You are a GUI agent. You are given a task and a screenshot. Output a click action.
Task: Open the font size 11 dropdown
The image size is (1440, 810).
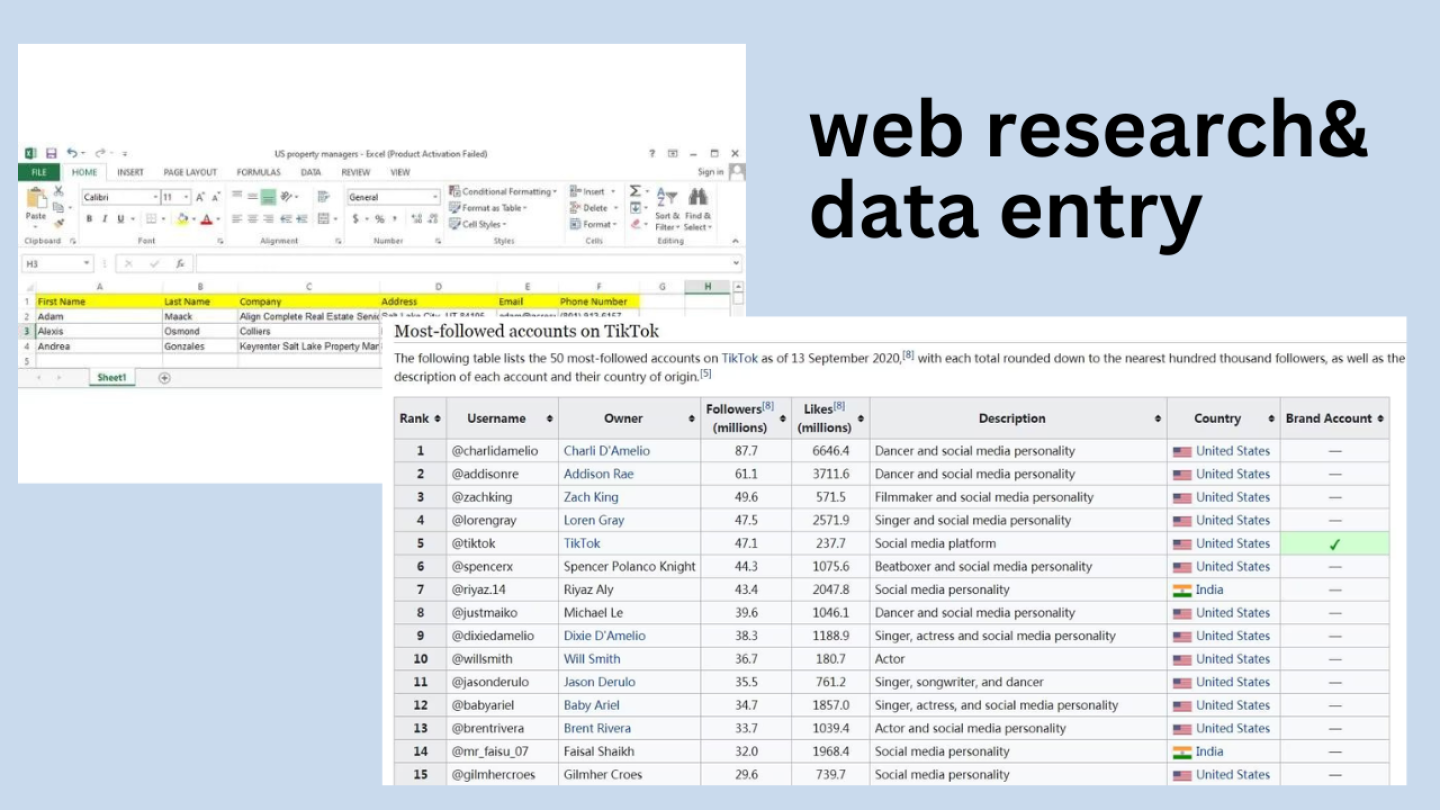(x=186, y=197)
